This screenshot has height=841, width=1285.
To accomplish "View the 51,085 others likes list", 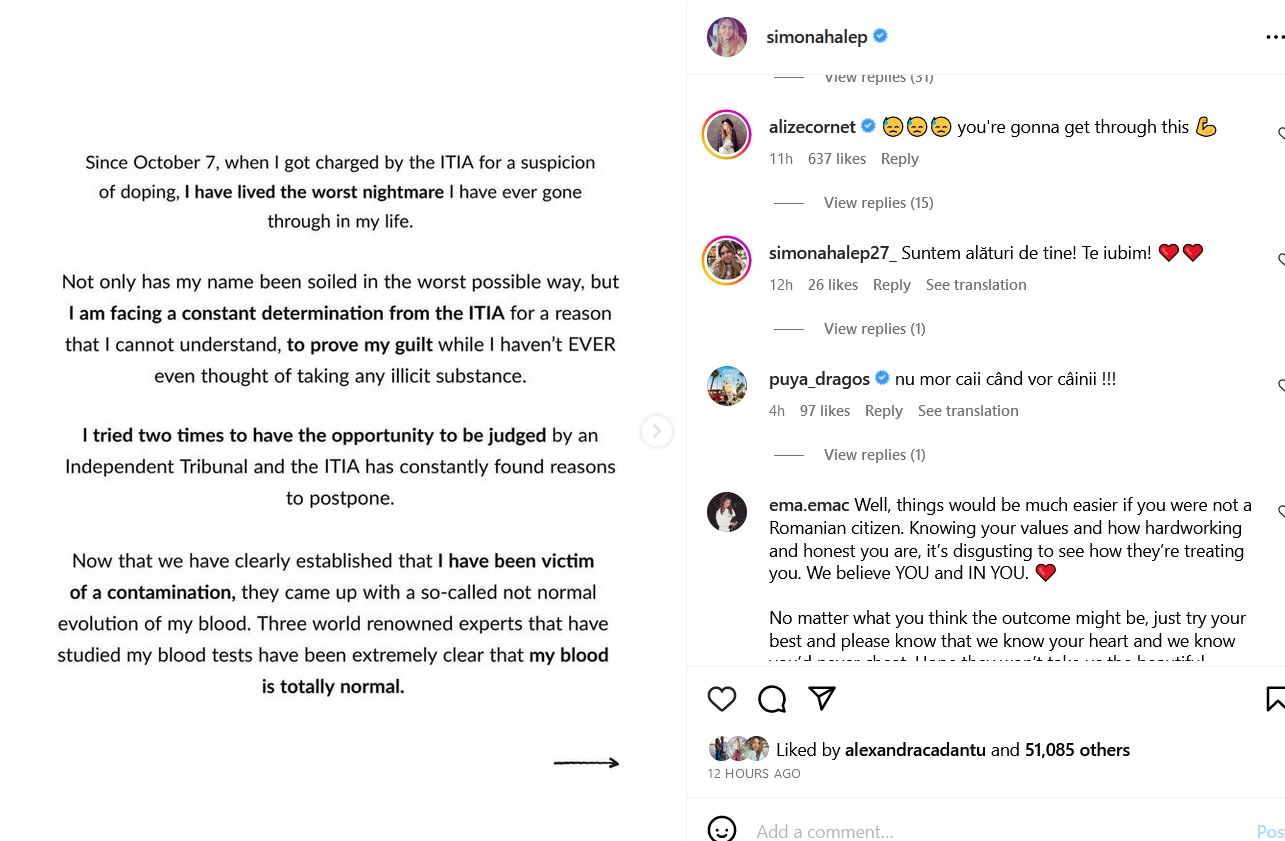I will coord(1077,750).
